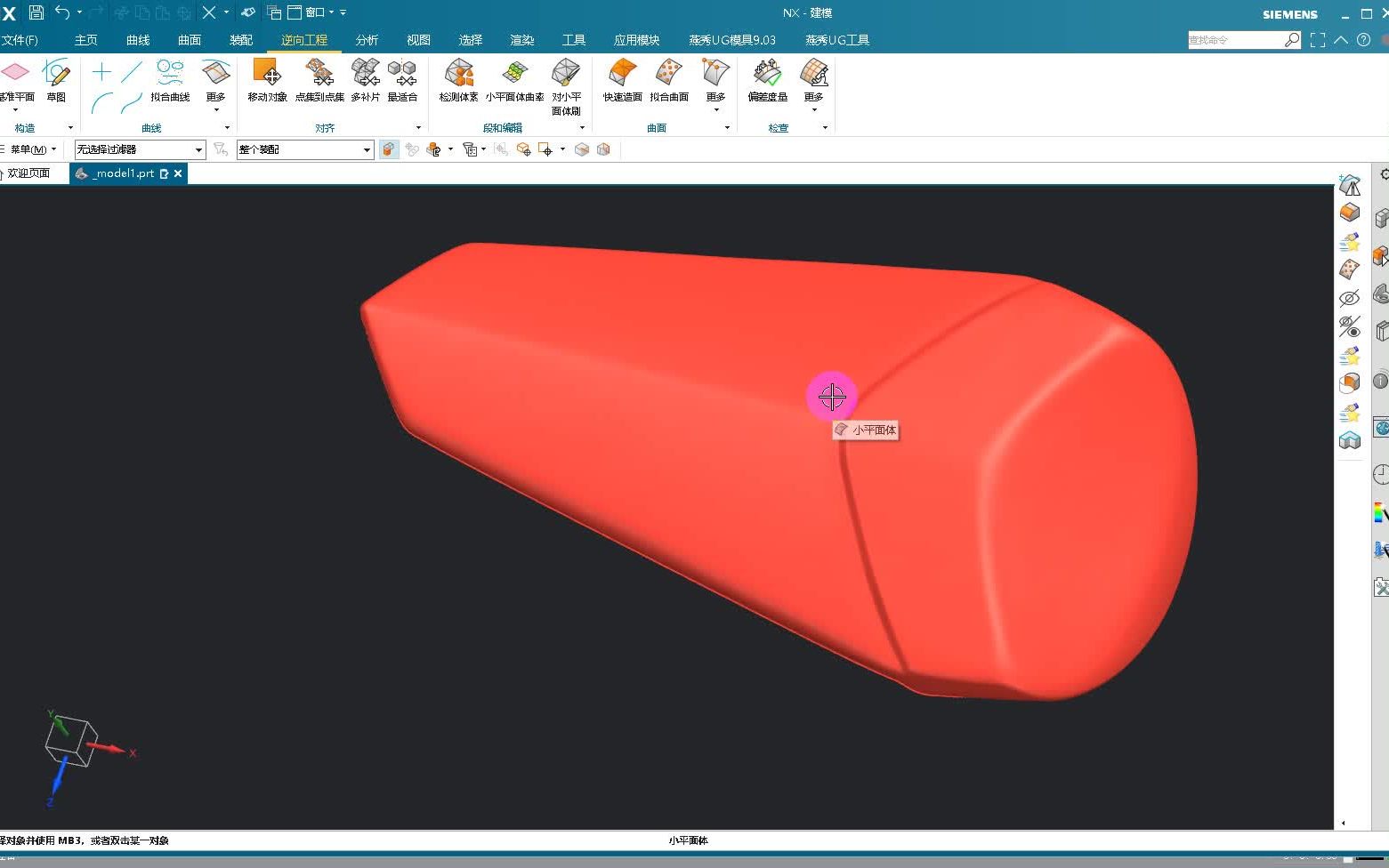Select the Arc curve tool
The width and height of the screenshot is (1389, 868).
[x=101, y=103]
